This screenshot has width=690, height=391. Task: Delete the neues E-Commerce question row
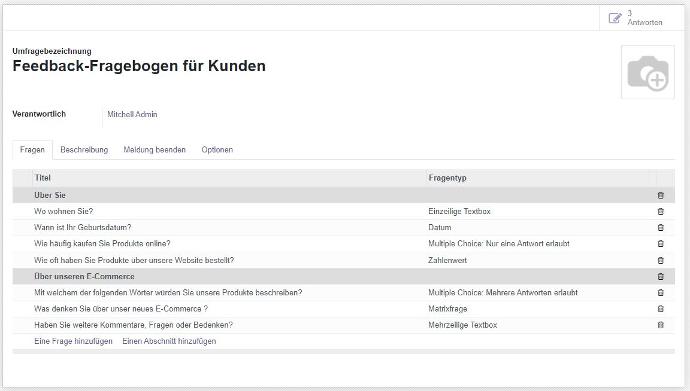[661, 309]
